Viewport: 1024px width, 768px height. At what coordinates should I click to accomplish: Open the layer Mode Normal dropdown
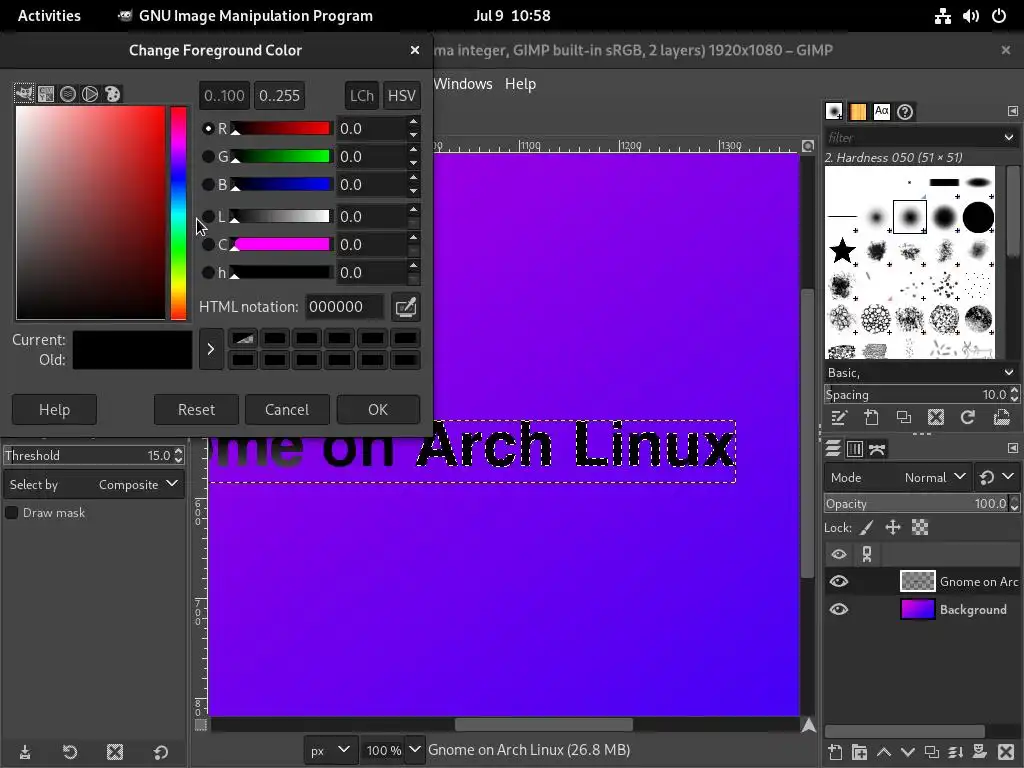click(897, 477)
